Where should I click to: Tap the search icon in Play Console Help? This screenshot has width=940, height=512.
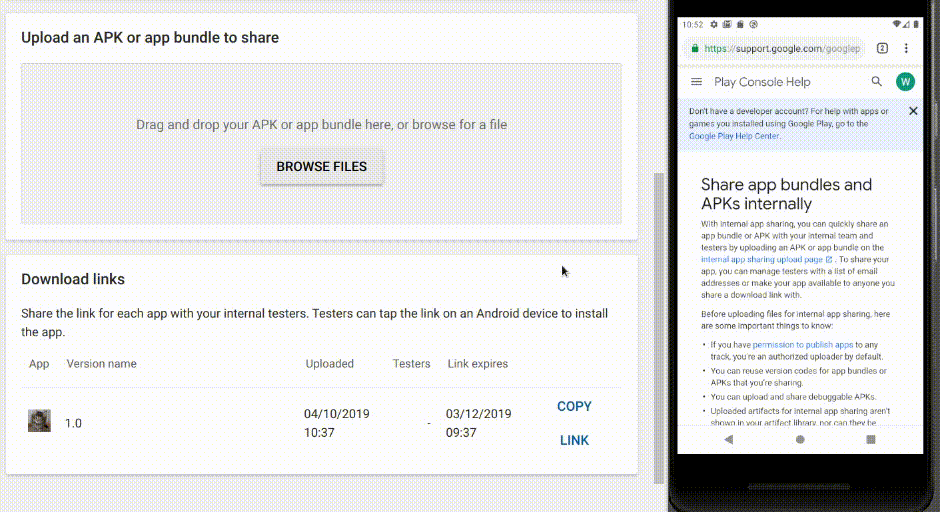876,82
